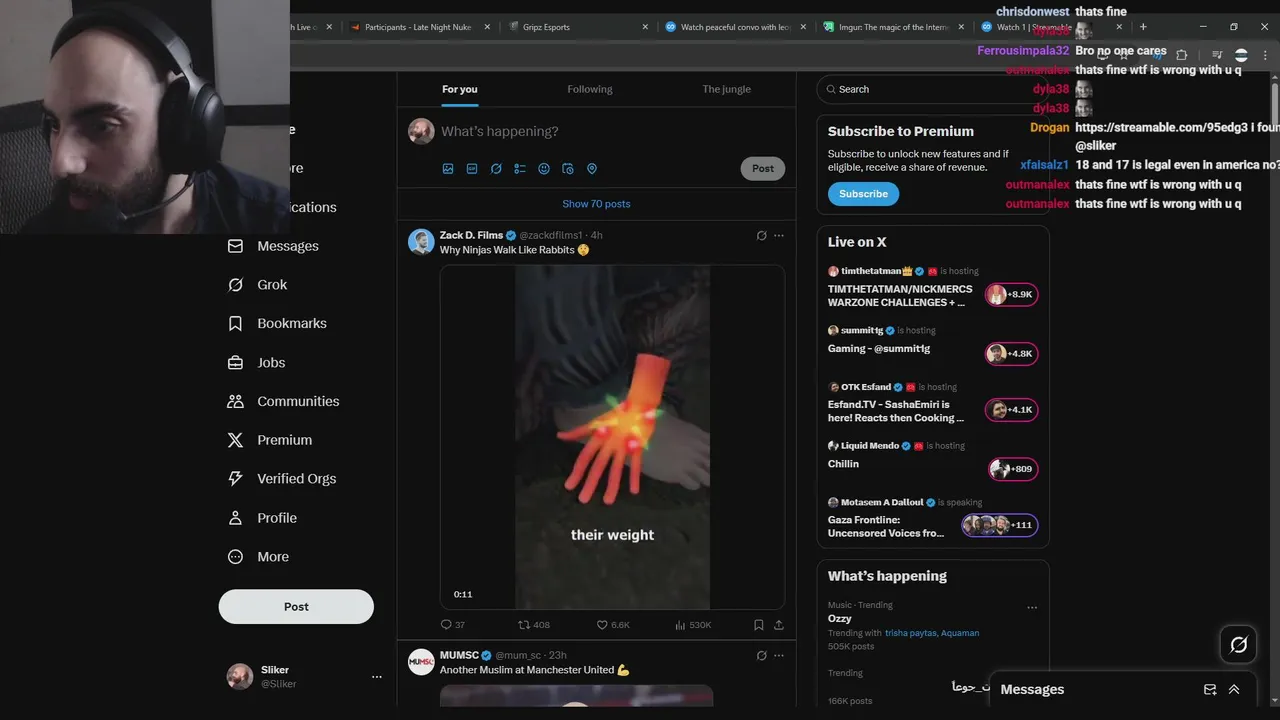
Task: Open Messages in the X sidebar
Action: (273, 246)
